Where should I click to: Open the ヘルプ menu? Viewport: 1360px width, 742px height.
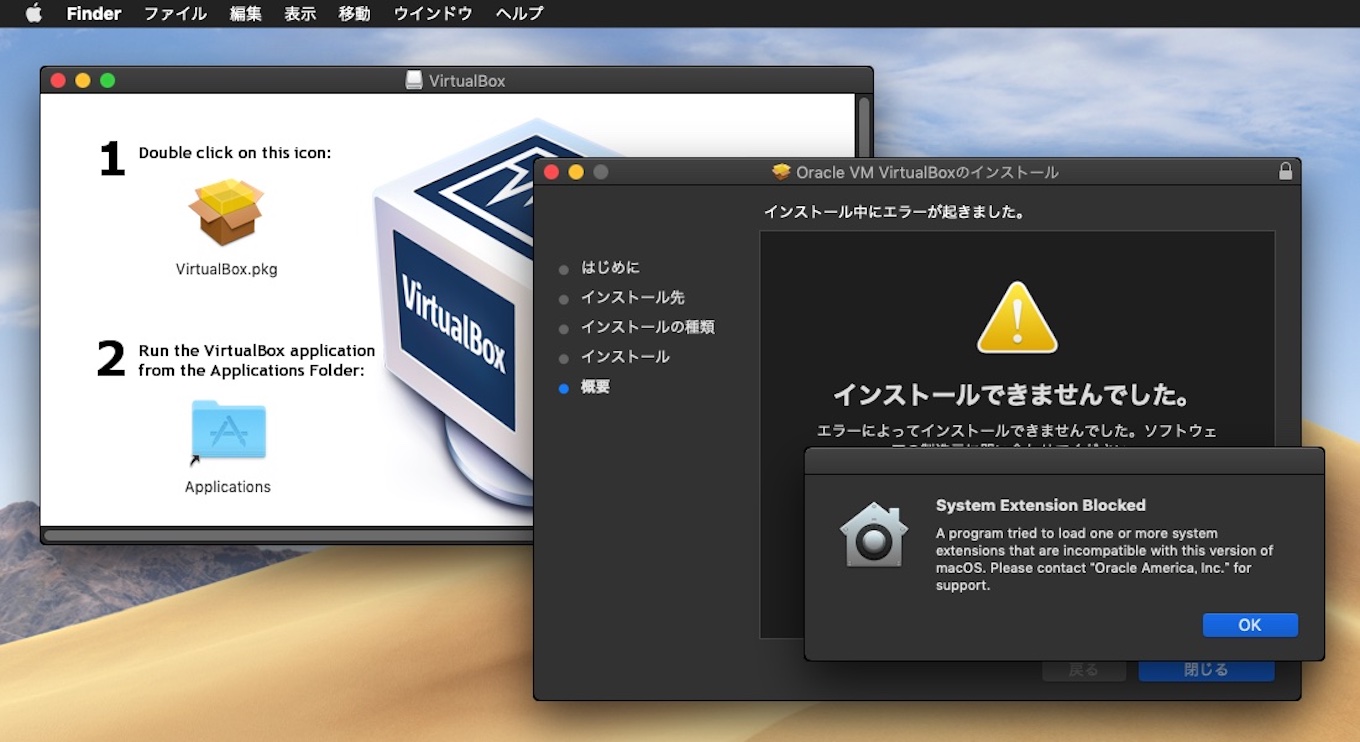pos(519,13)
